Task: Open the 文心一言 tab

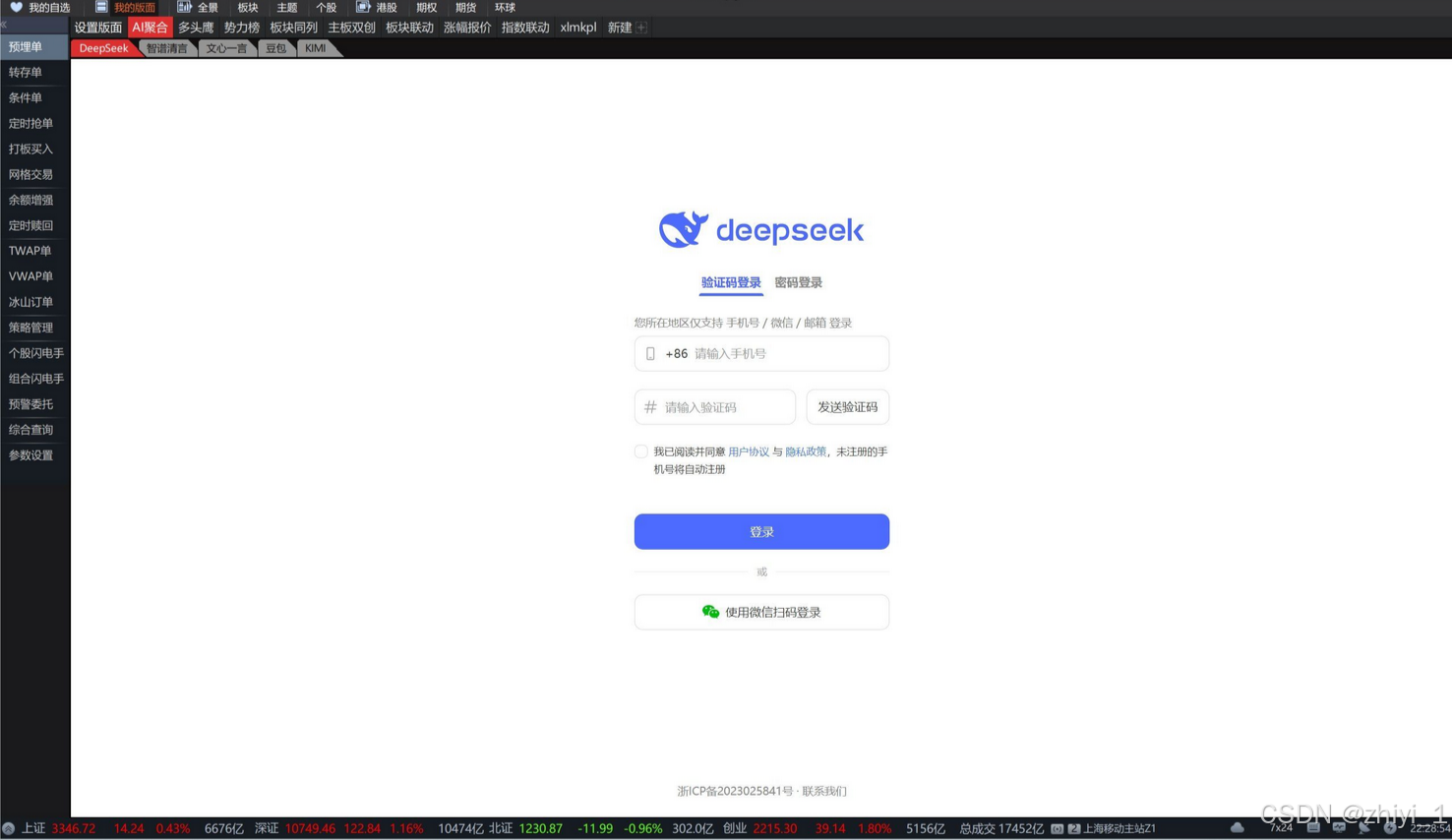Action: [x=226, y=48]
